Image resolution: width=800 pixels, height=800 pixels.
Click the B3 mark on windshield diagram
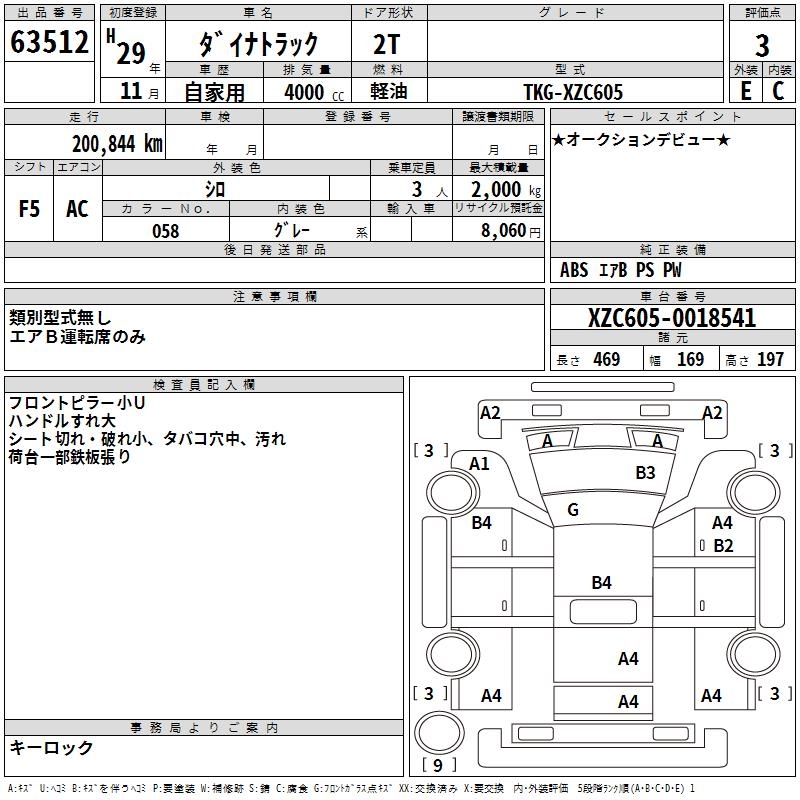(x=645, y=472)
